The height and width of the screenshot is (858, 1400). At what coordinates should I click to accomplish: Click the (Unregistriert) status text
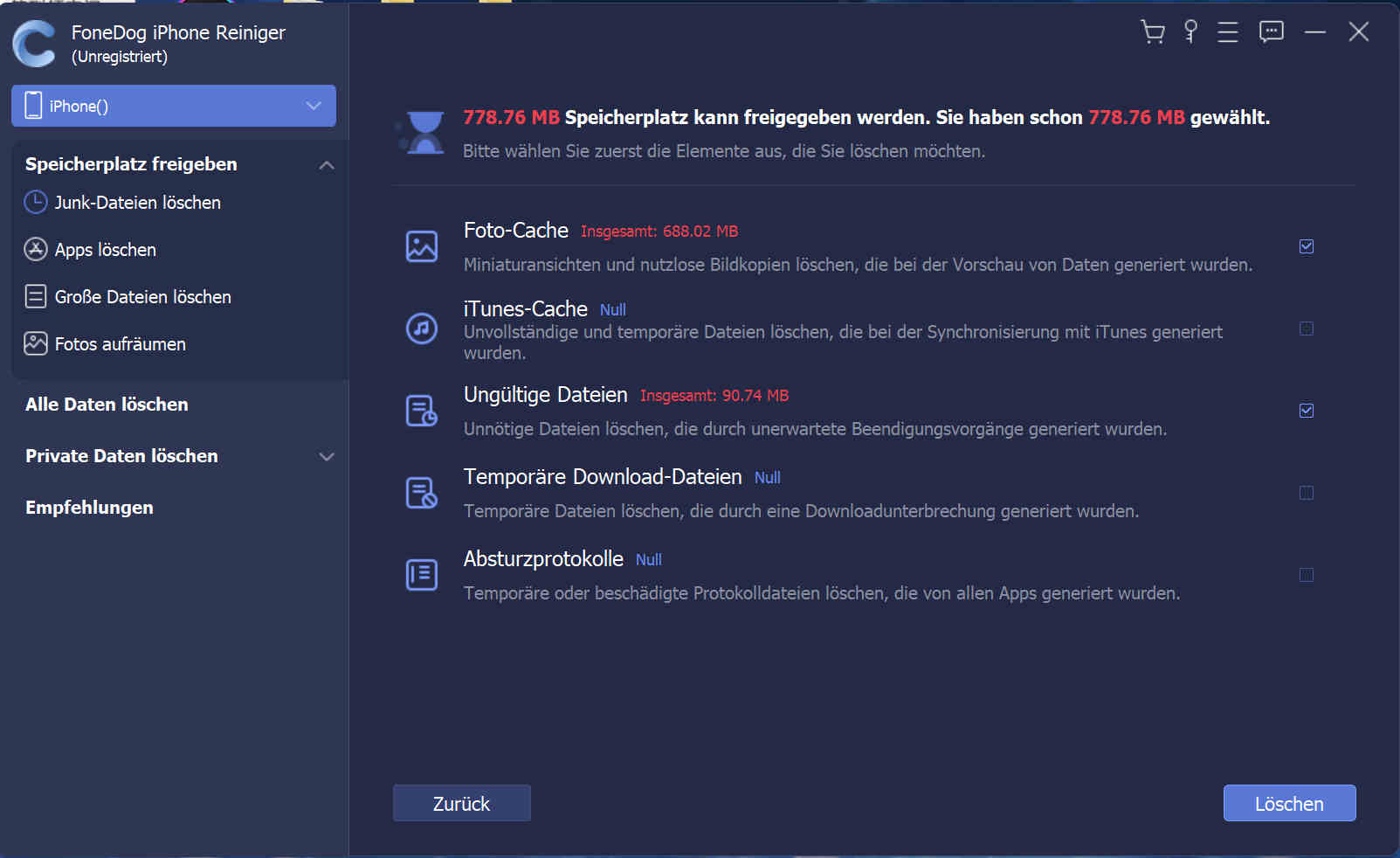tap(120, 57)
